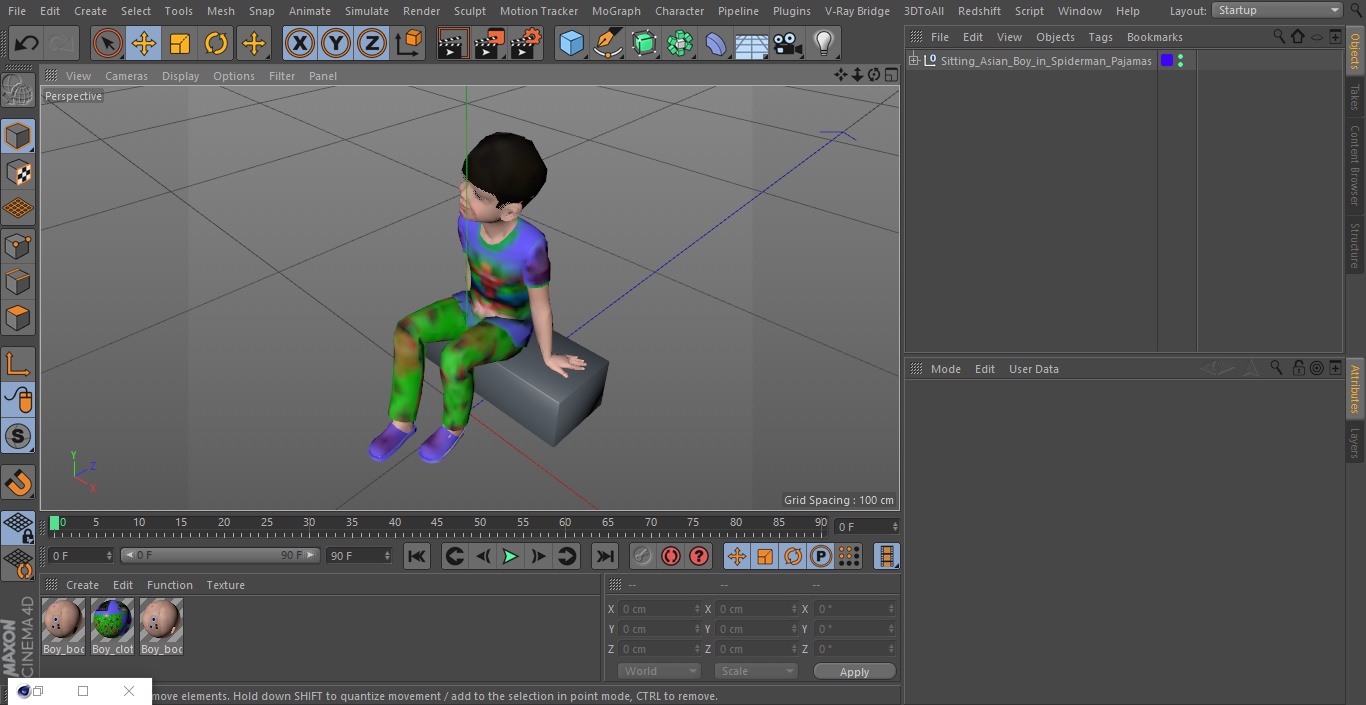Image resolution: width=1366 pixels, height=705 pixels.
Task: Open Object Manager Bookmarks menu
Action: (1154, 37)
